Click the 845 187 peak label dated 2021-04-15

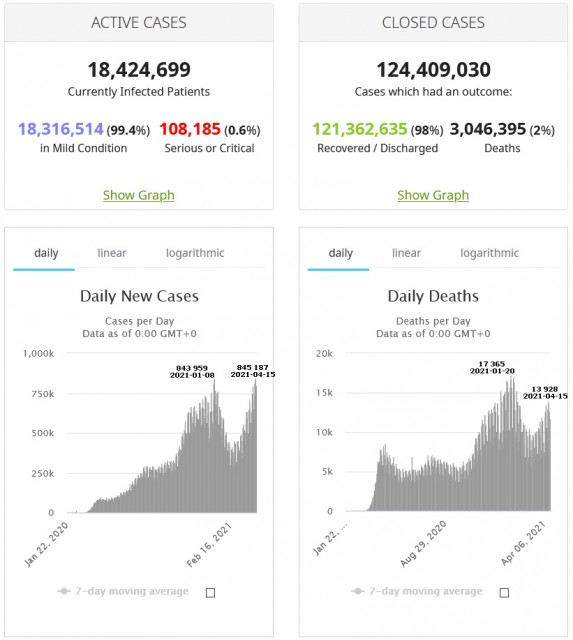tap(253, 371)
